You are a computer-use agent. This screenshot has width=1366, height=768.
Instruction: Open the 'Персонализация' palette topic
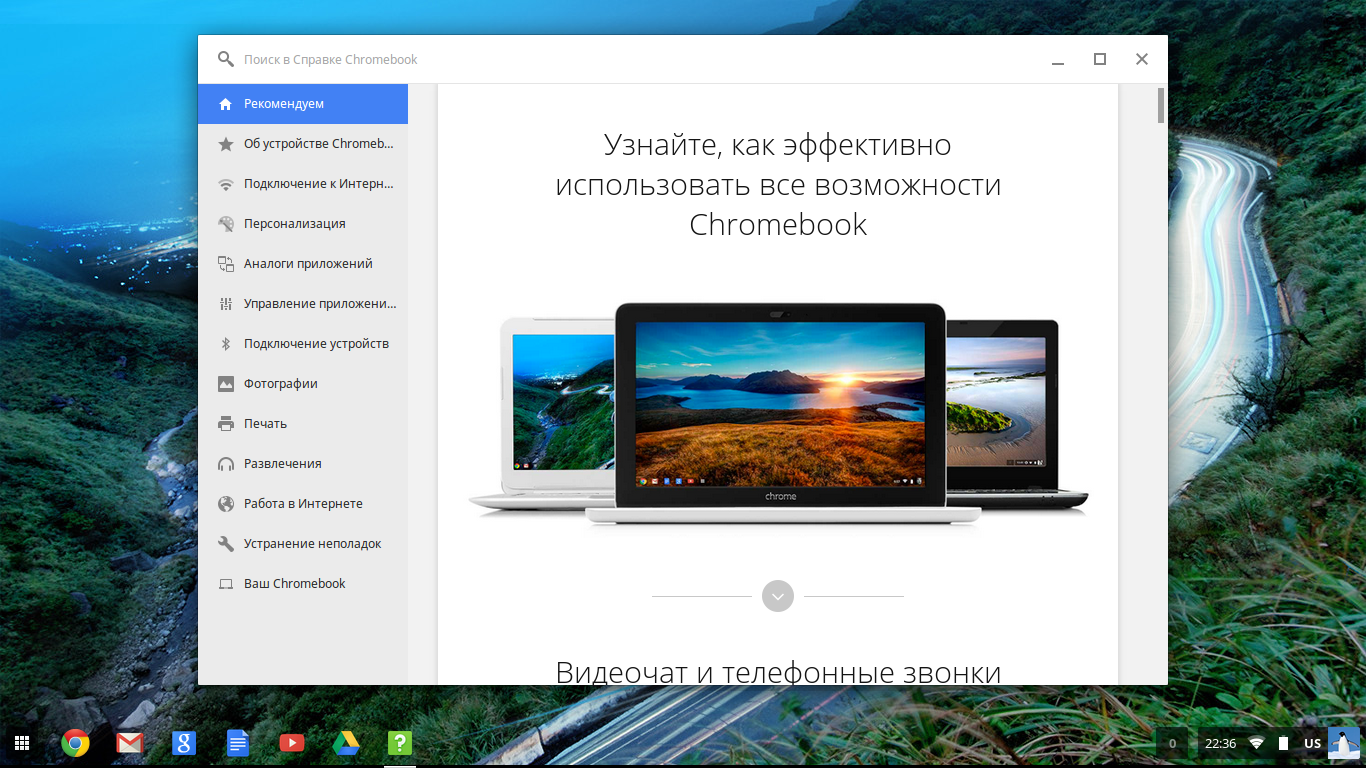click(x=303, y=224)
